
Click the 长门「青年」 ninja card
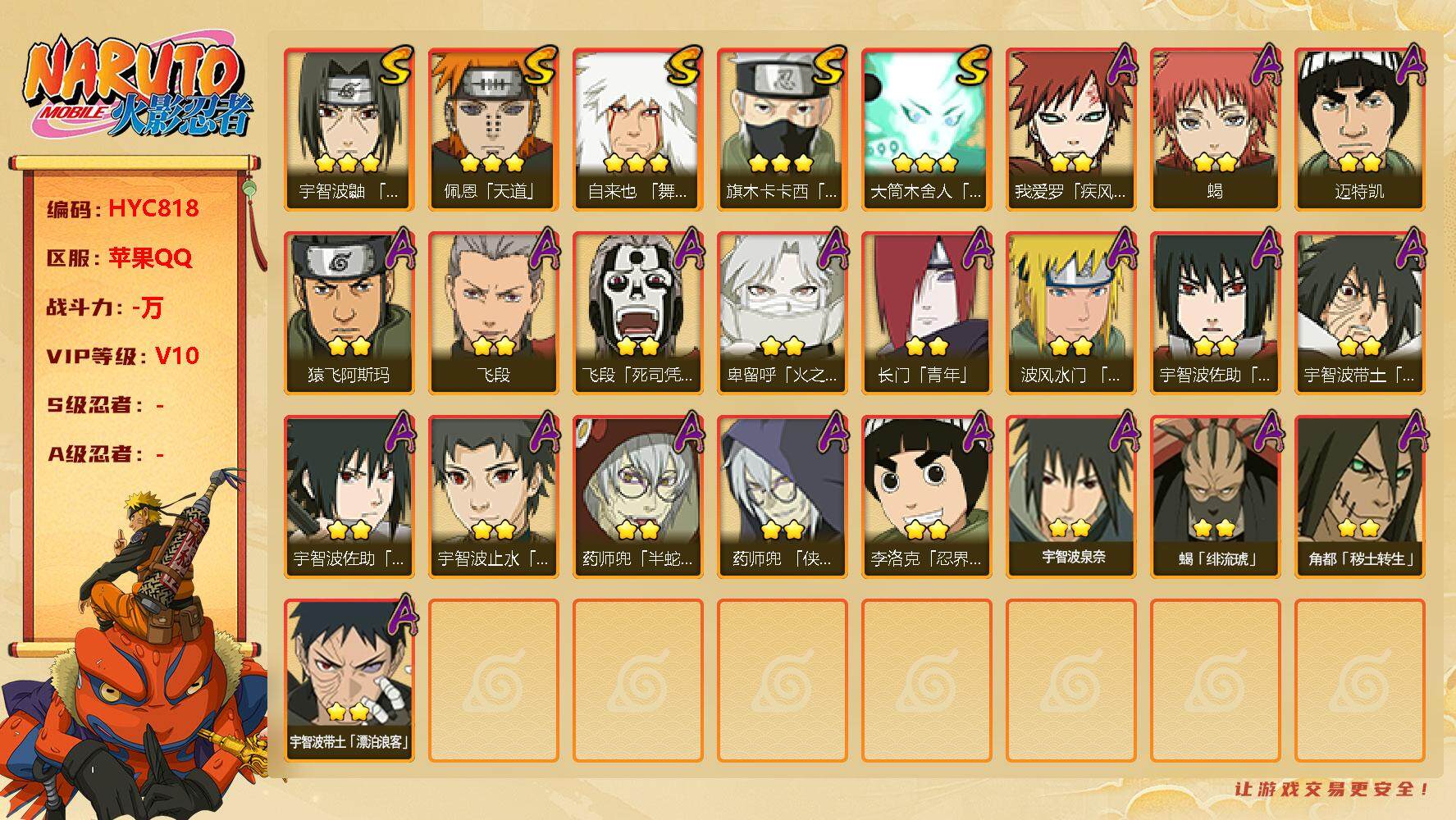point(926,313)
